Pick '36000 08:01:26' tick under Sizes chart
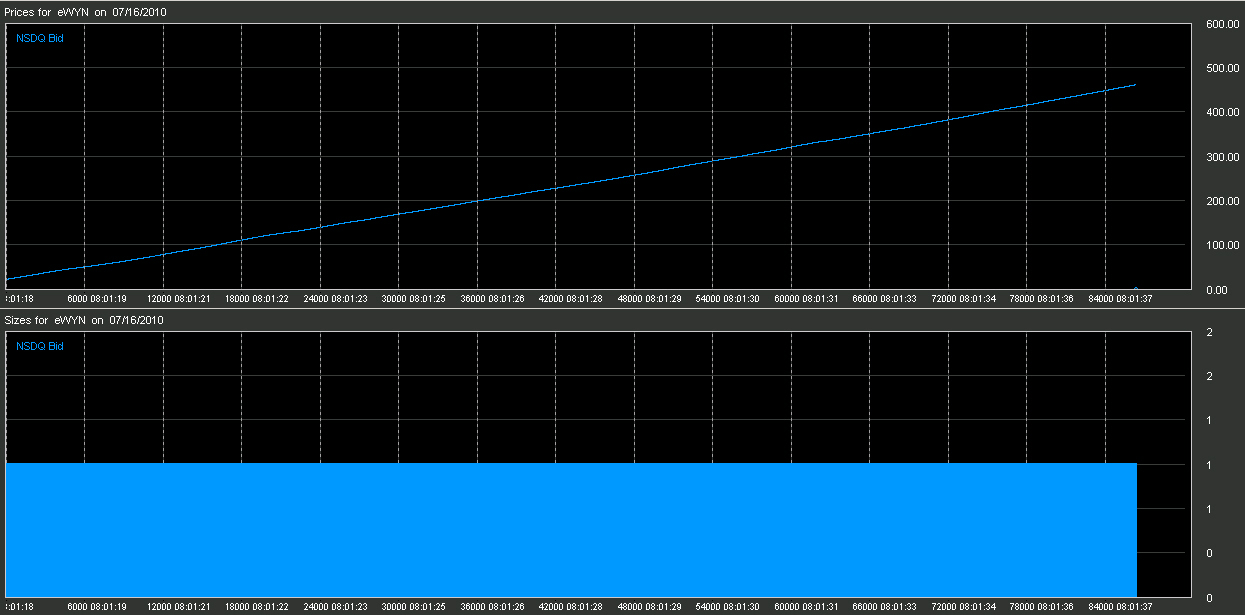This screenshot has height=615, width=1245. [492, 607]
